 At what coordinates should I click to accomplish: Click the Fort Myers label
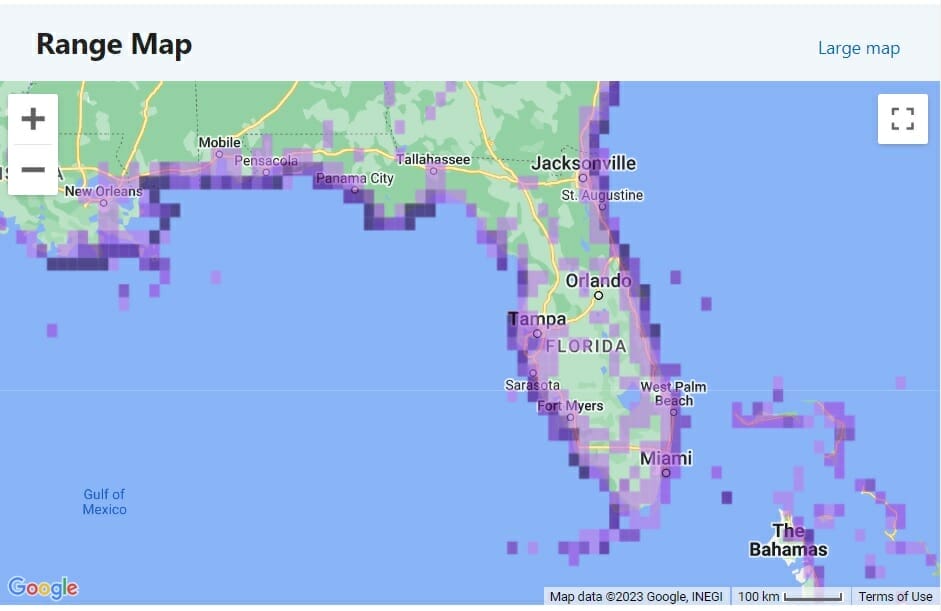(x=570, y=406)
